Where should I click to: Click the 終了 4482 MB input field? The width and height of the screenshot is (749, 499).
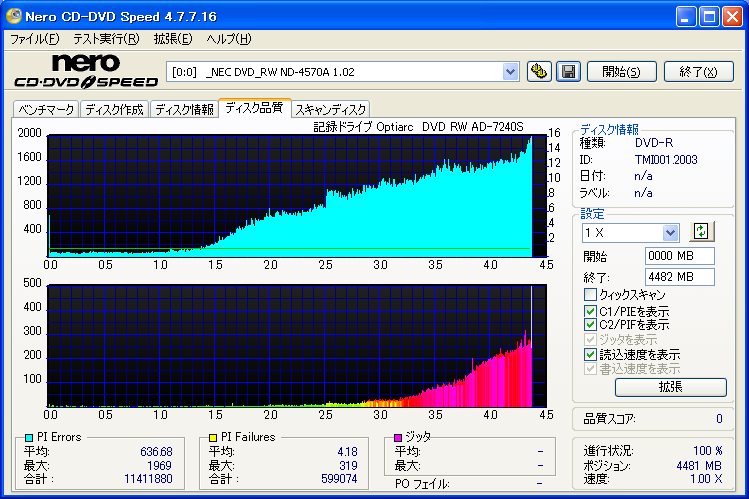[x=679, y=277]
